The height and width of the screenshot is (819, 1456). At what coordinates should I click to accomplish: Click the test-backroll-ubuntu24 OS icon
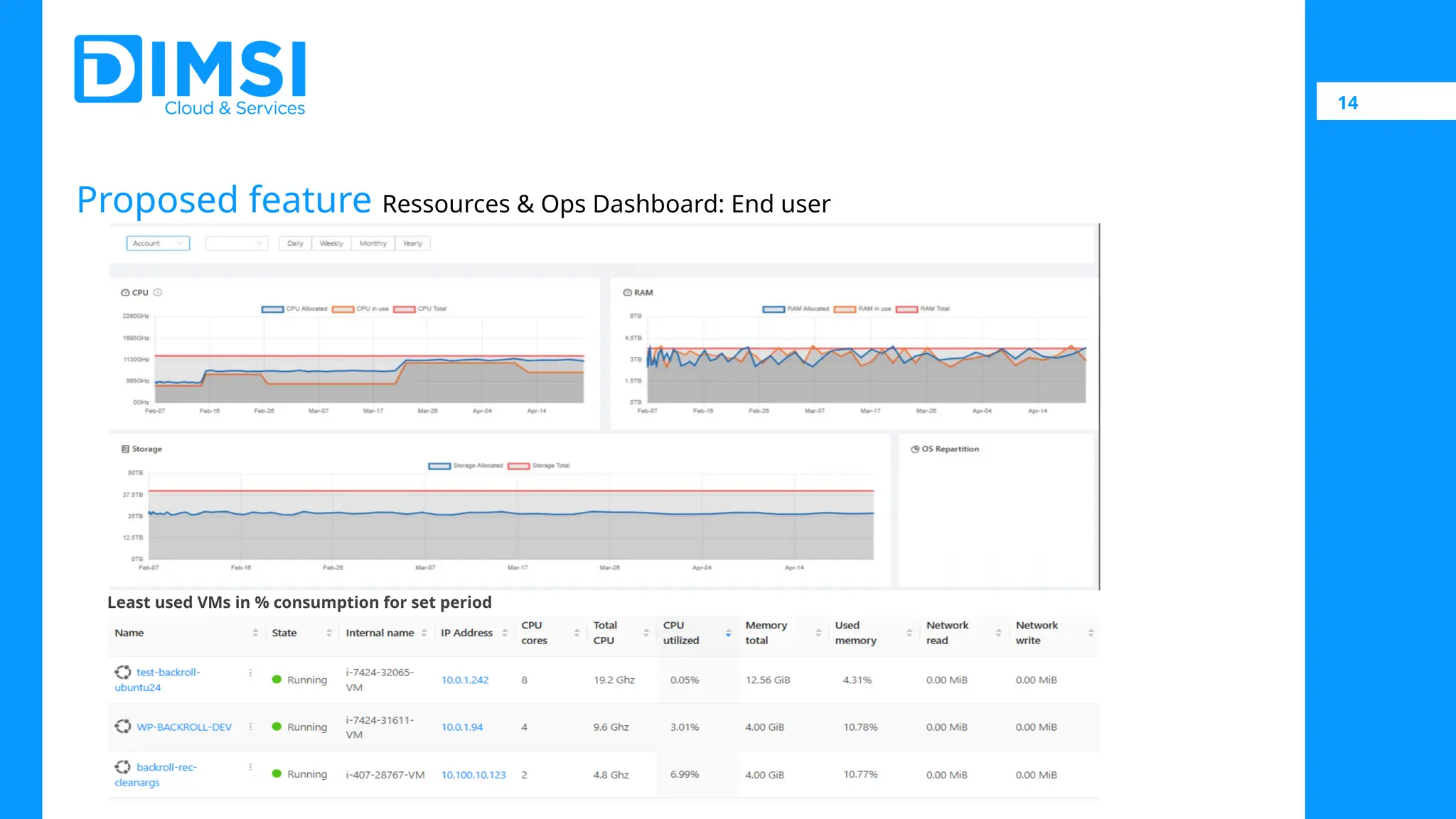[x=123, y=672]
